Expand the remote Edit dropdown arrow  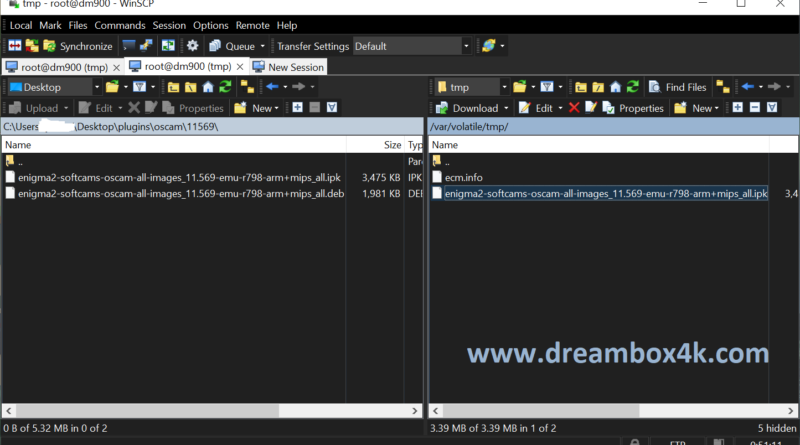coord(560,108)
